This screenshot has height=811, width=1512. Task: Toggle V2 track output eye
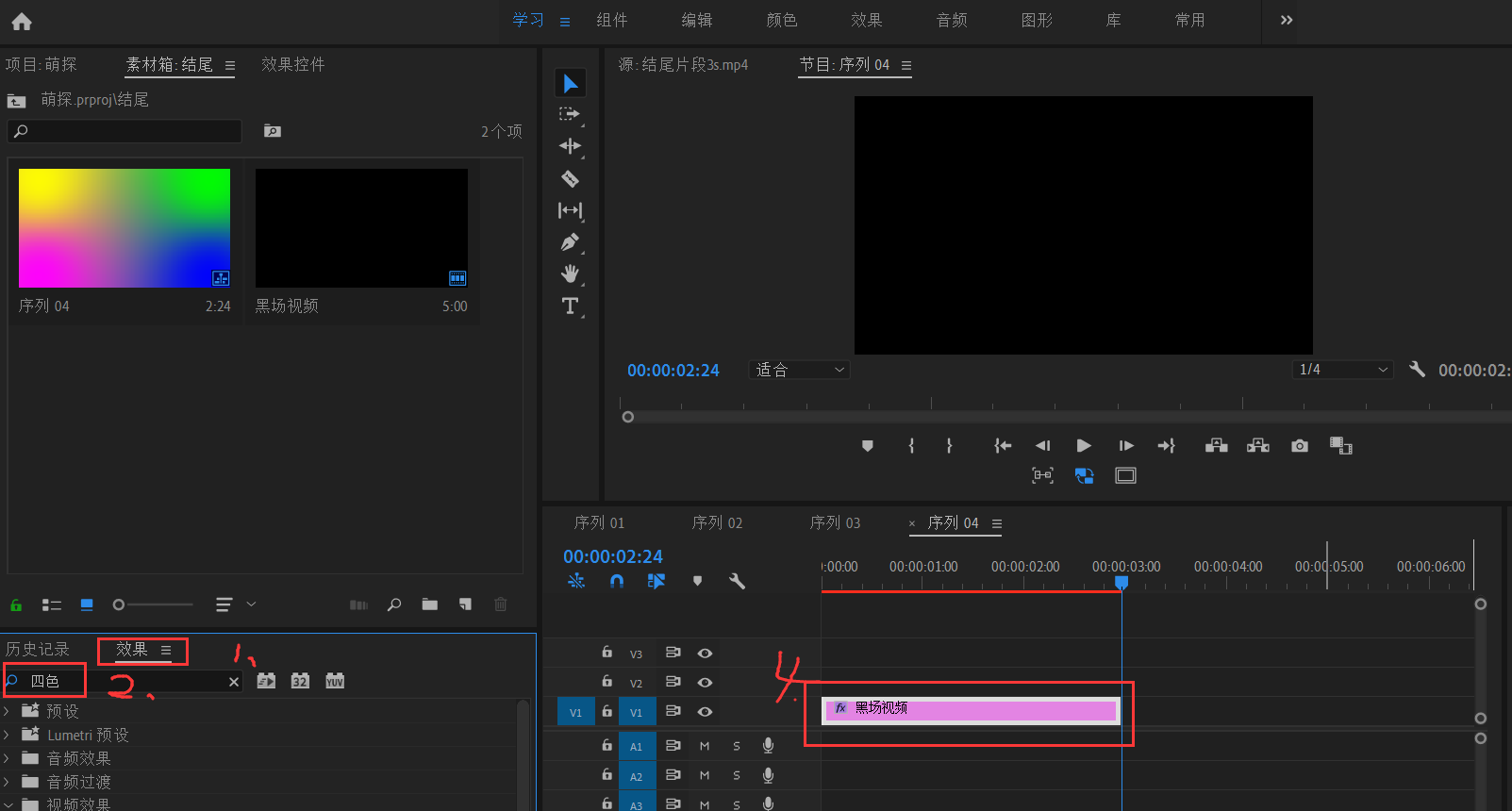click(705, 682)
